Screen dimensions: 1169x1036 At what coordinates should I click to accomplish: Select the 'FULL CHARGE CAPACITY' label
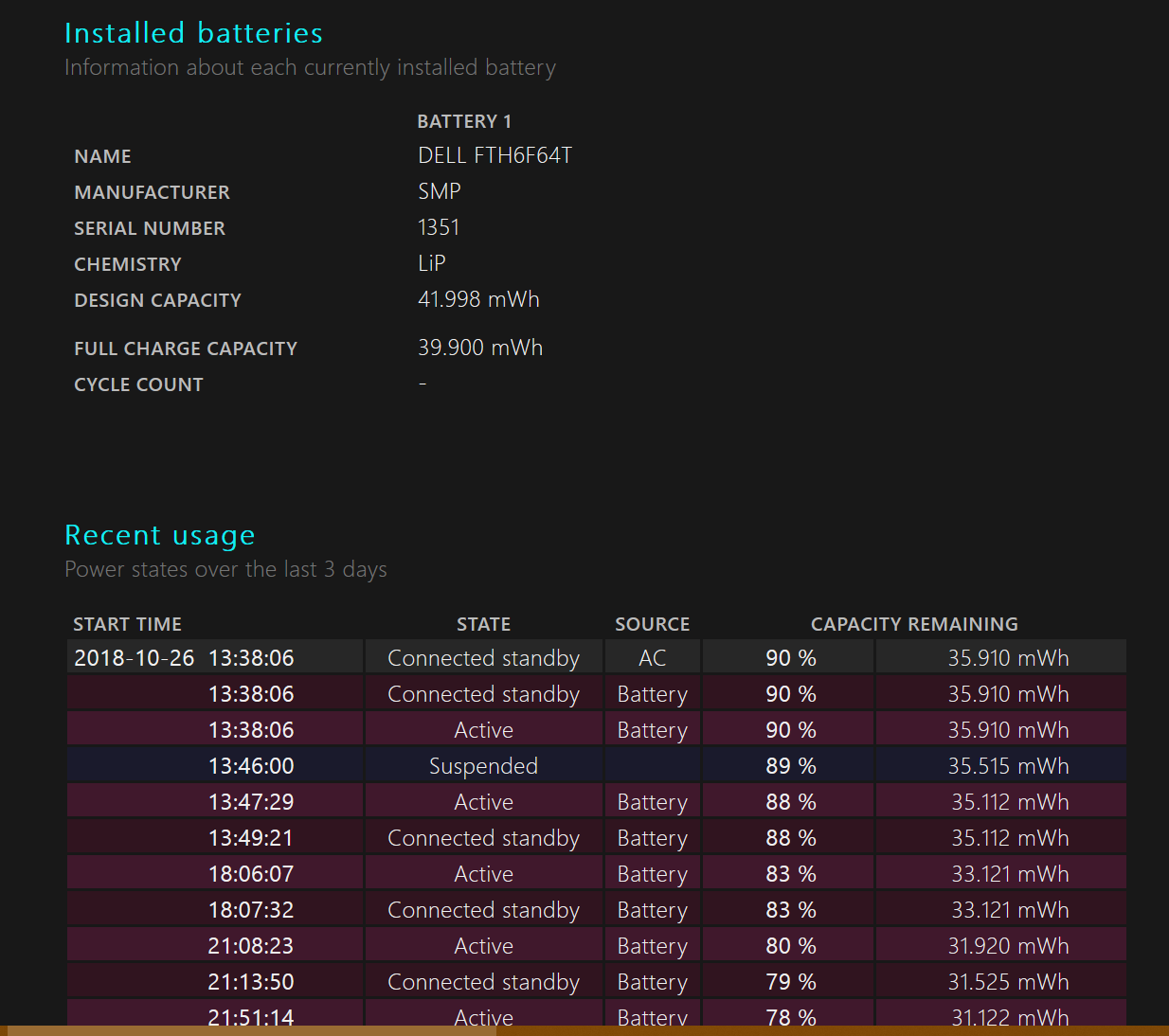[186, 348]
